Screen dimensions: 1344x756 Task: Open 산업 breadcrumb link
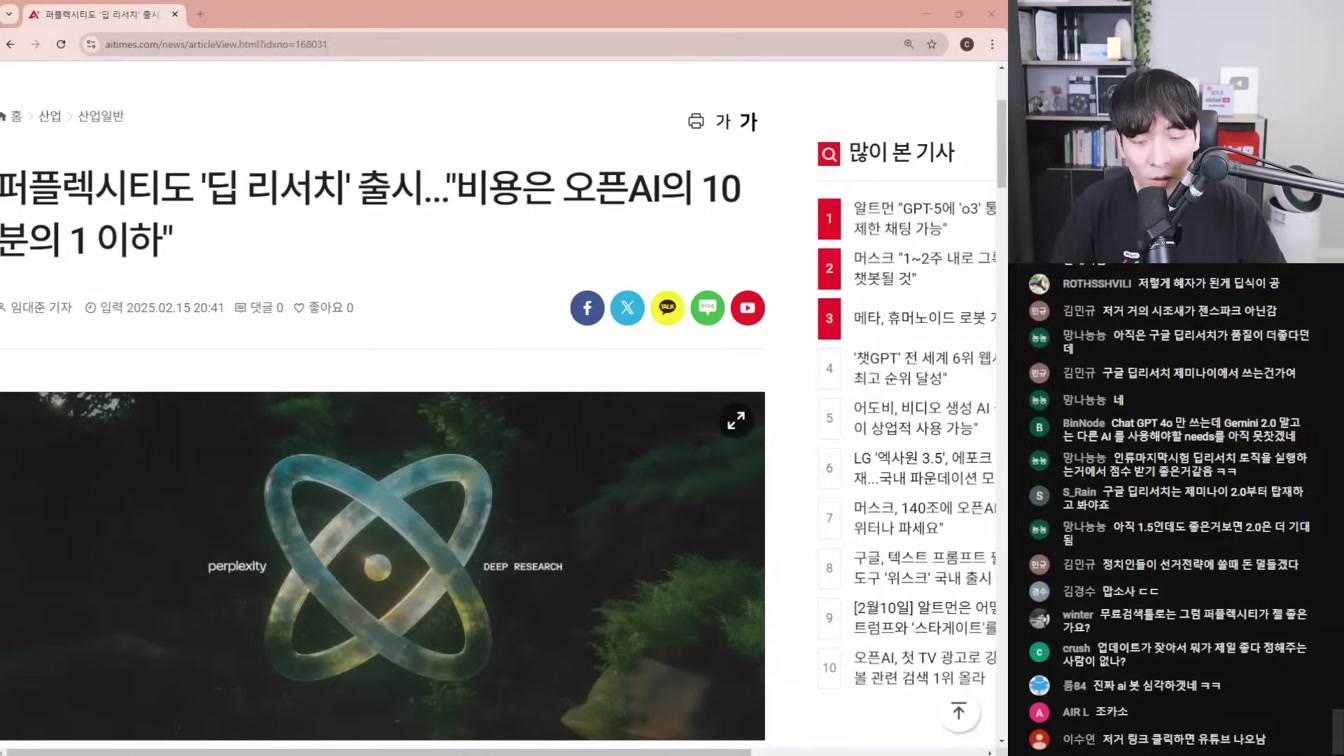pyautogui.click(x=50, y=116)
